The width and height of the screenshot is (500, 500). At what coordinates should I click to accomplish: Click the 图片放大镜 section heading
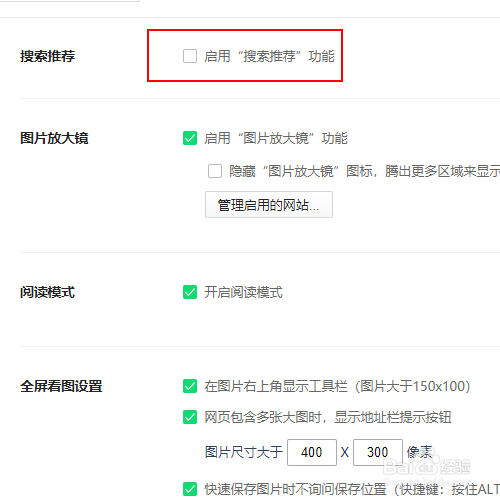tap(54, 138)
